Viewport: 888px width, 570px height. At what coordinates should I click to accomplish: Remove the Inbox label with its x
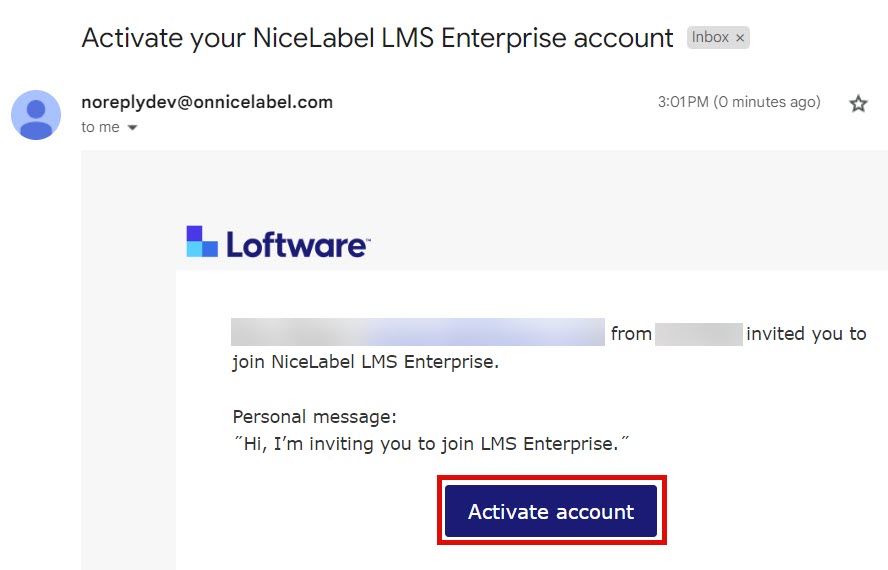pos(740,38)
